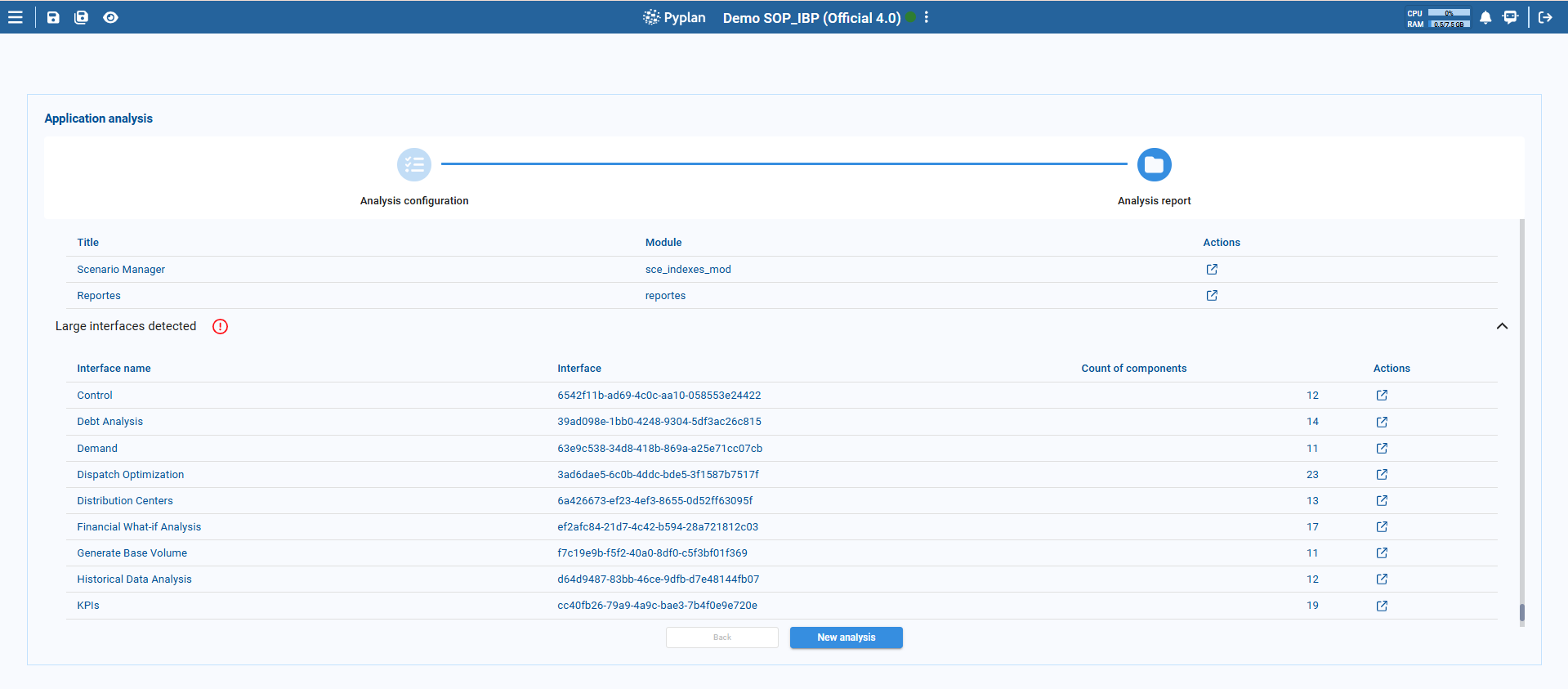
Task: Open Generate Base Volume action icon
Action: pyautogui.click(x=1382, y=553)
